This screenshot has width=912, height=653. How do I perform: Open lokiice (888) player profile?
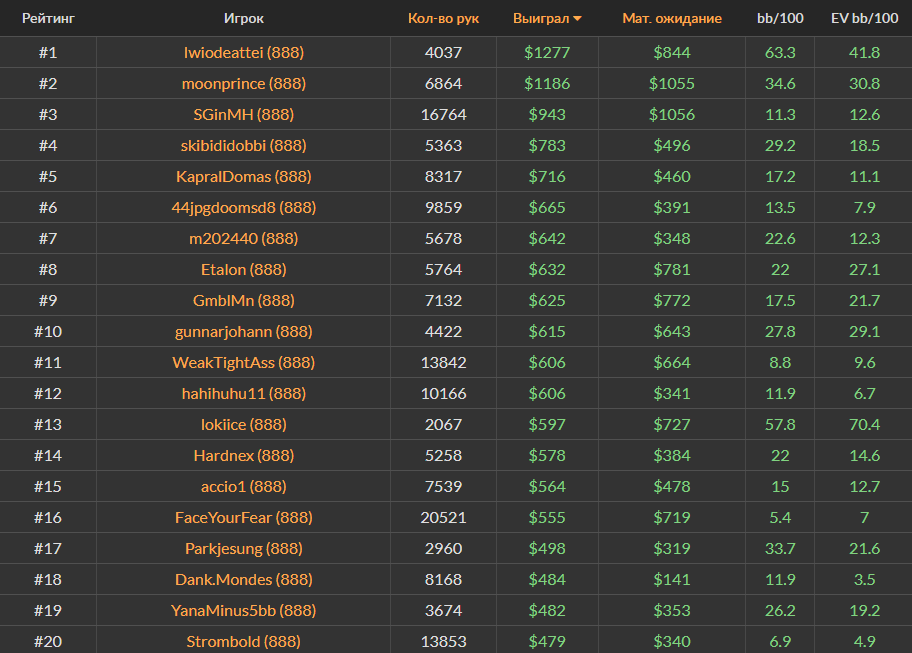coord(244,424)
